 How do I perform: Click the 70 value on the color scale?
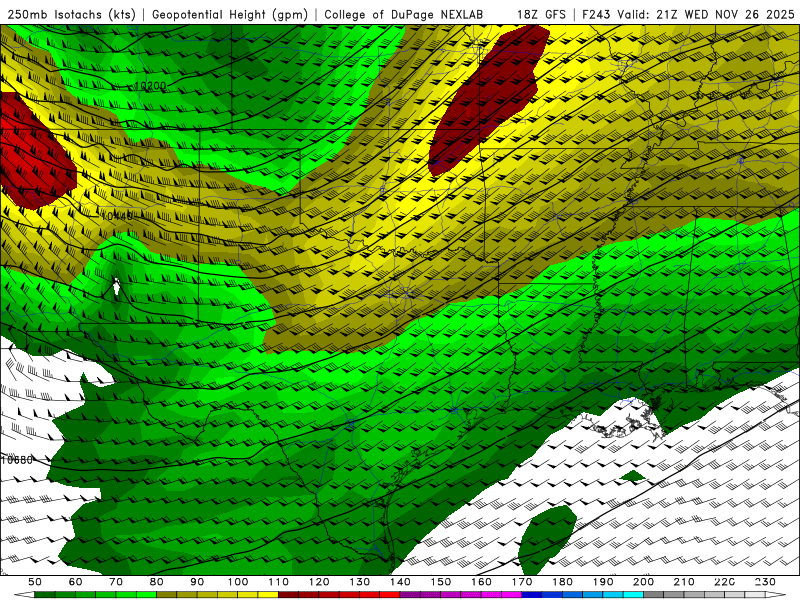point(116,582)
